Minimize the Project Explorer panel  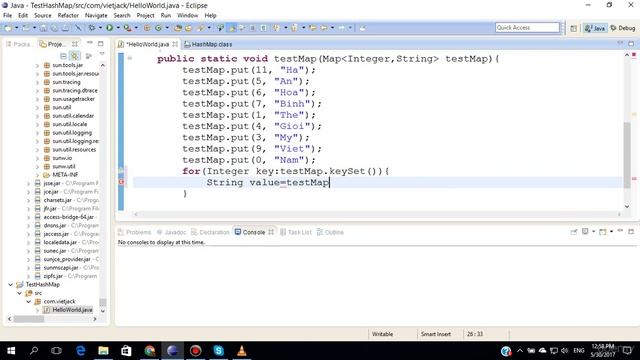pyautogui.click(x=90, y=43)
